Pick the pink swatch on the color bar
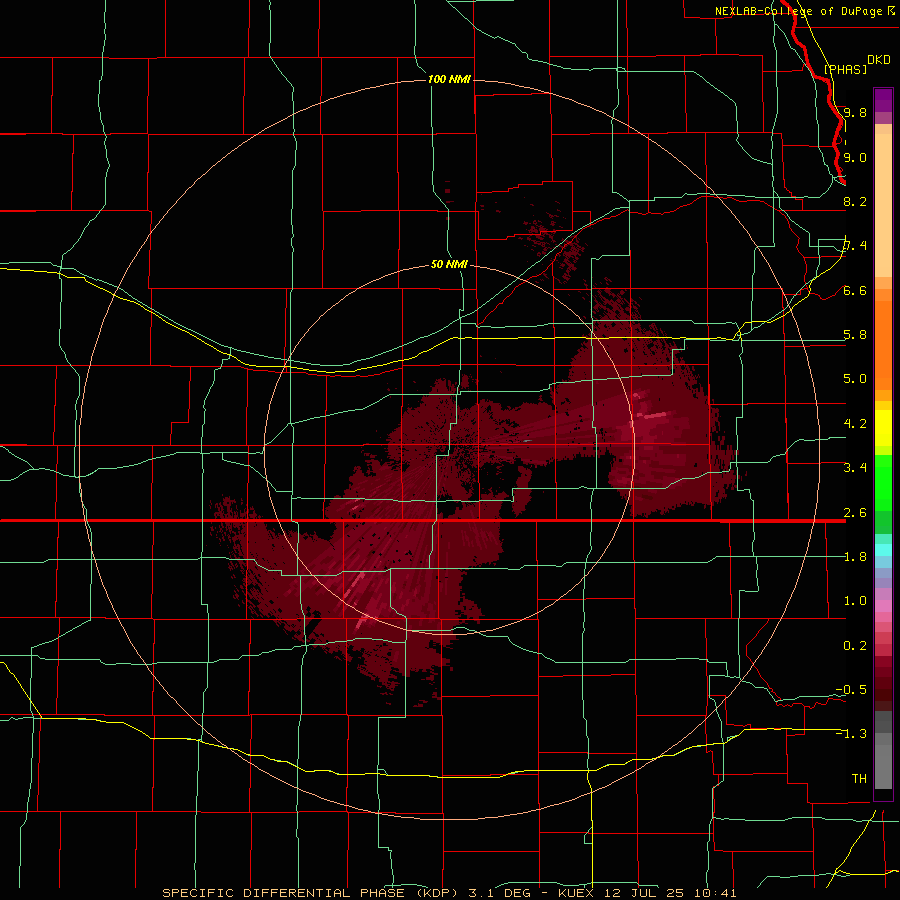 tap(883, 606)
